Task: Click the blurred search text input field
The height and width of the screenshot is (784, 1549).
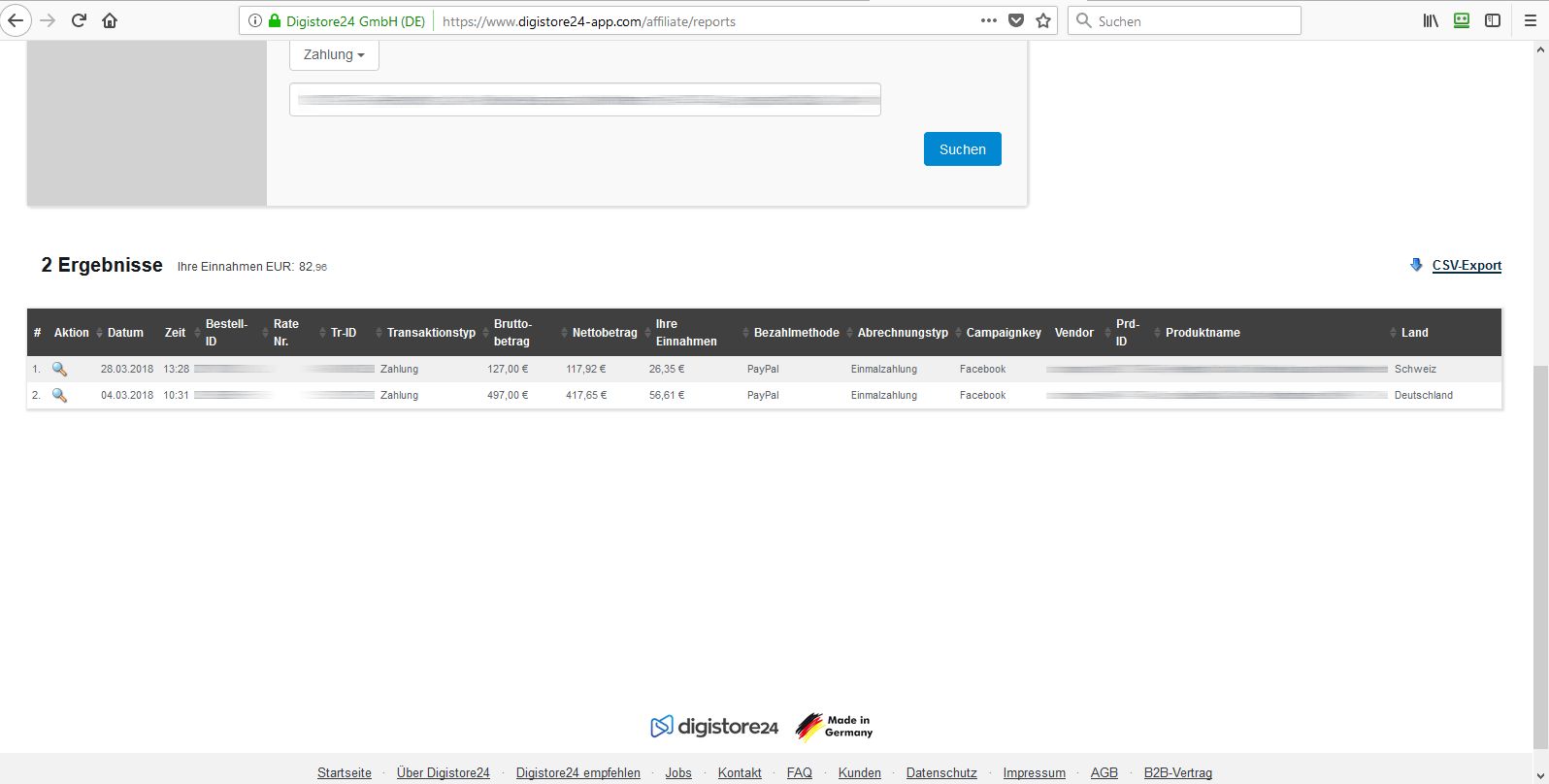Action: pyautogui.click(x=584, y=100)
